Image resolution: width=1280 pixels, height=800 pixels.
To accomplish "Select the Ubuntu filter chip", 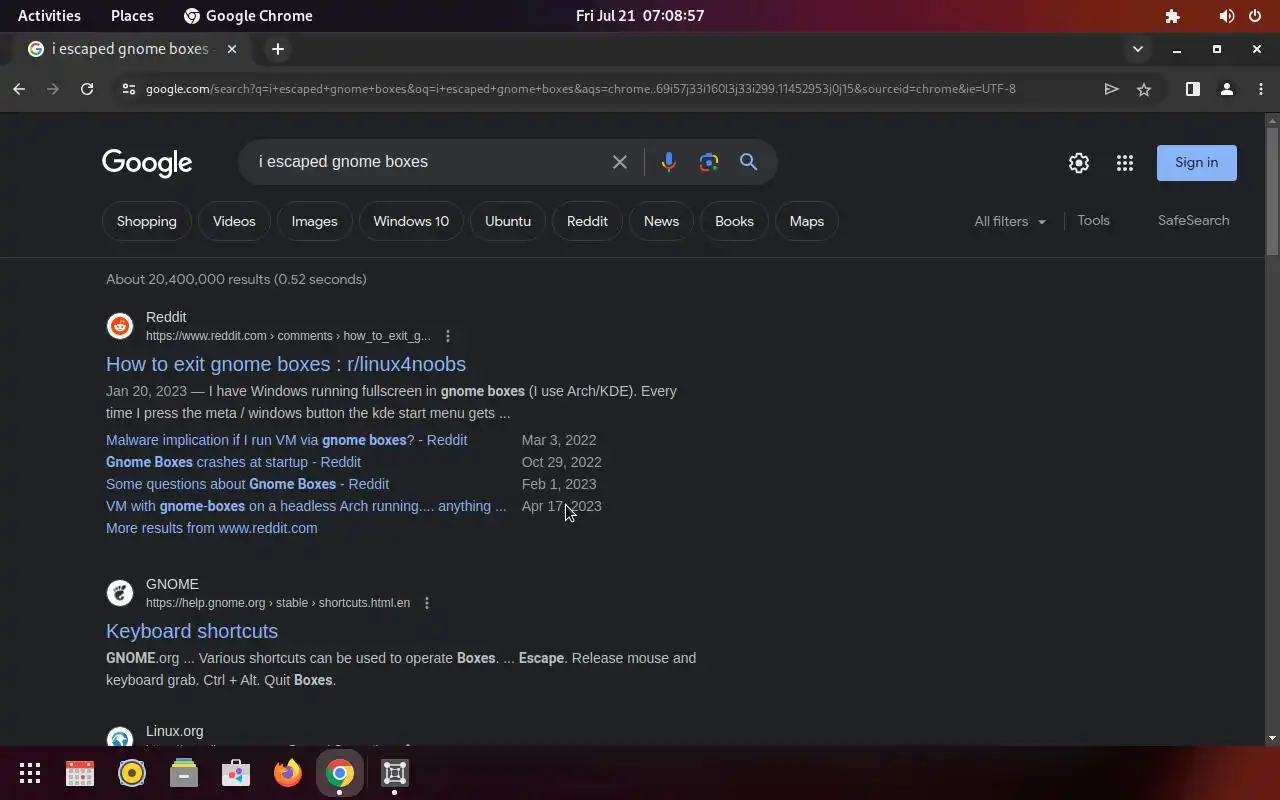I will [x=508, y=221].
